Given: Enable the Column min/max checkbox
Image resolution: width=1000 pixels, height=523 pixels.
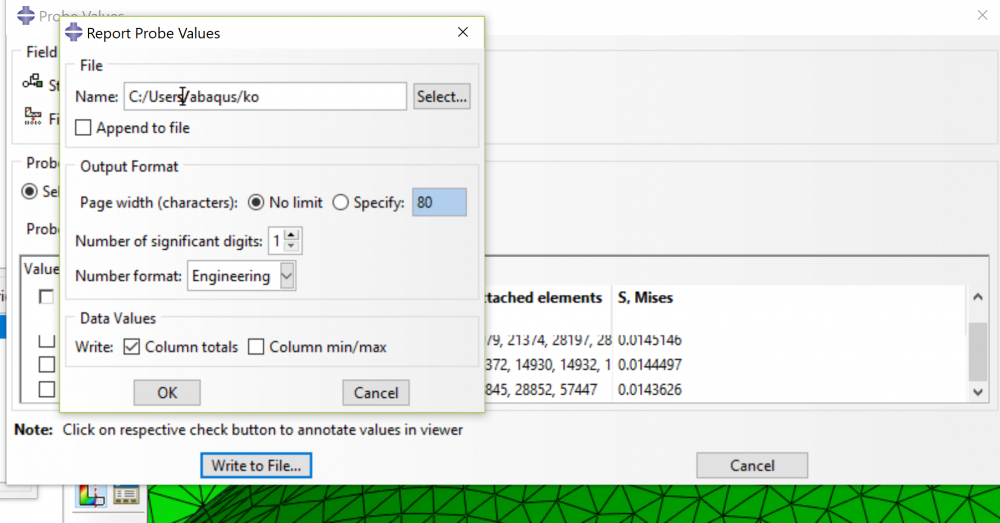Looking at the screenshot, I should (256, 346).
